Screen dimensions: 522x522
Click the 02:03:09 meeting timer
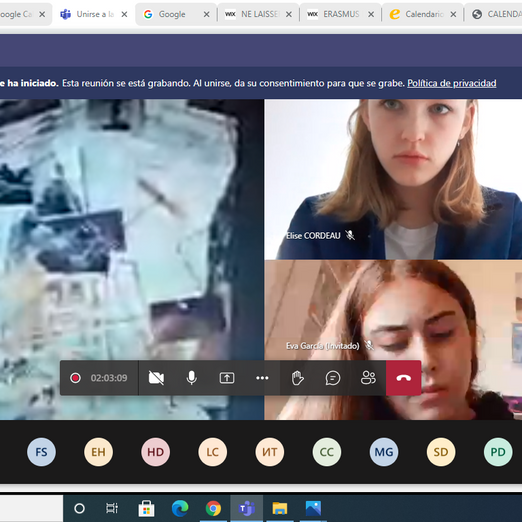(109, 378)
